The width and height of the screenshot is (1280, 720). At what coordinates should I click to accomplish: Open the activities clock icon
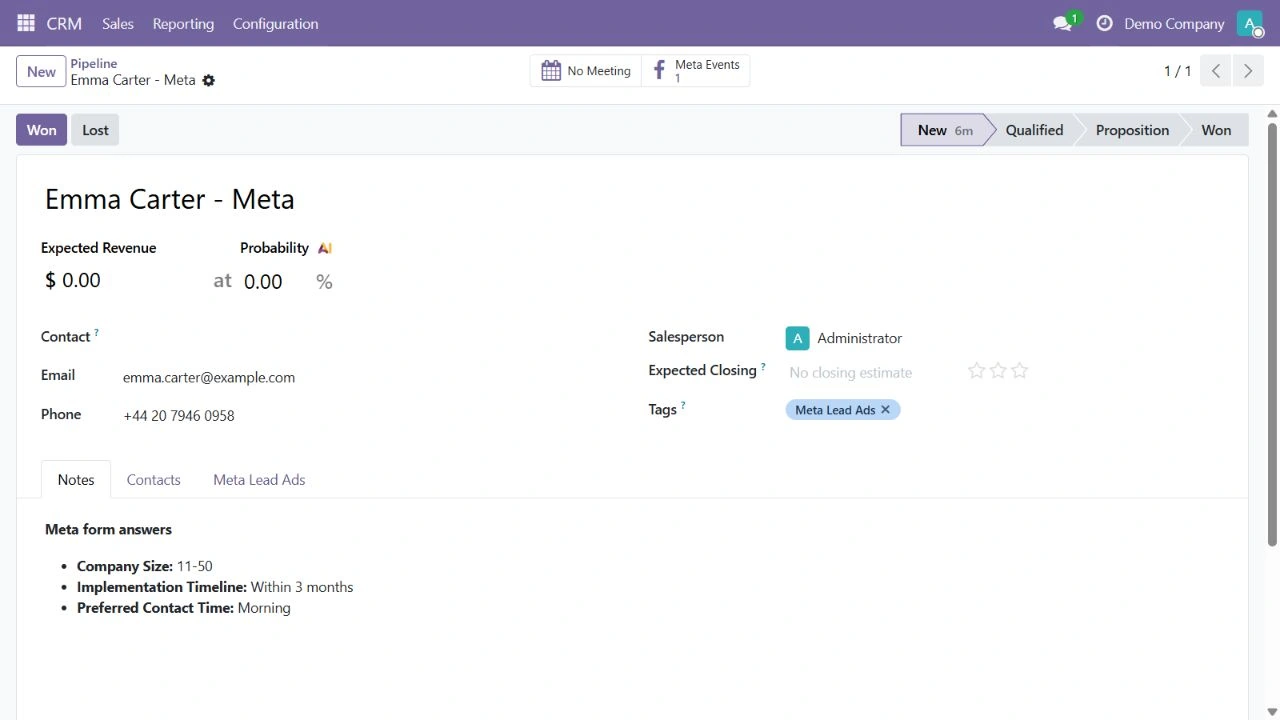coord(1104,23)
